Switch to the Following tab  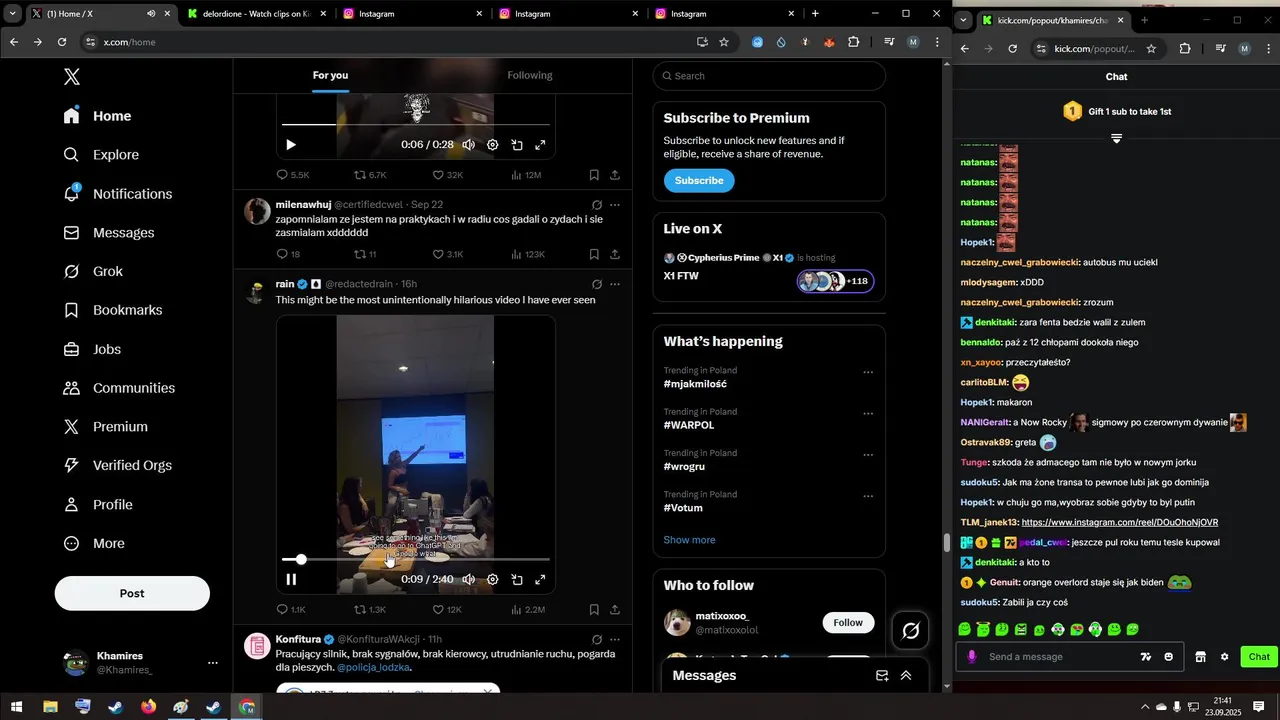(529, 76)
